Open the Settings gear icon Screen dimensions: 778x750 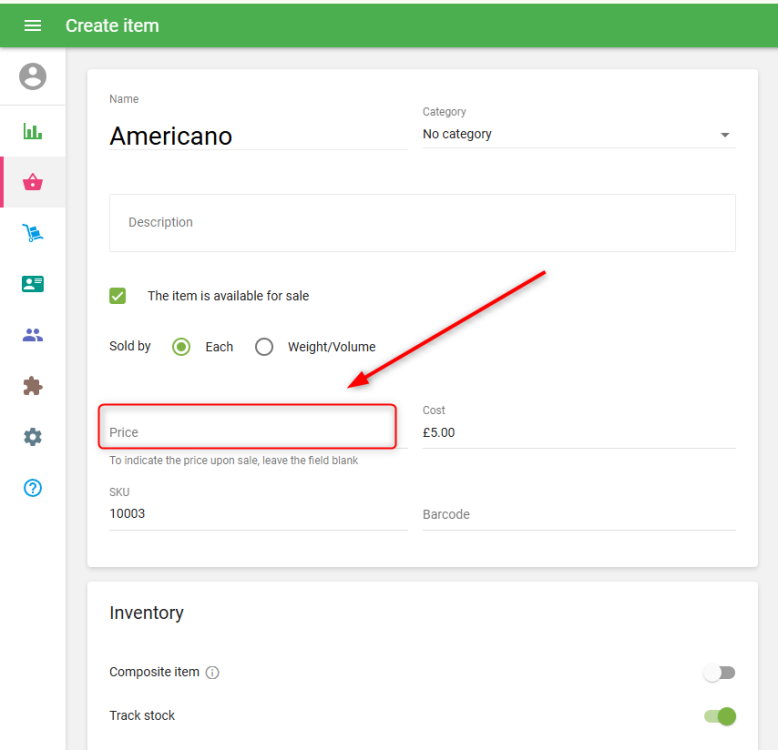33,437
